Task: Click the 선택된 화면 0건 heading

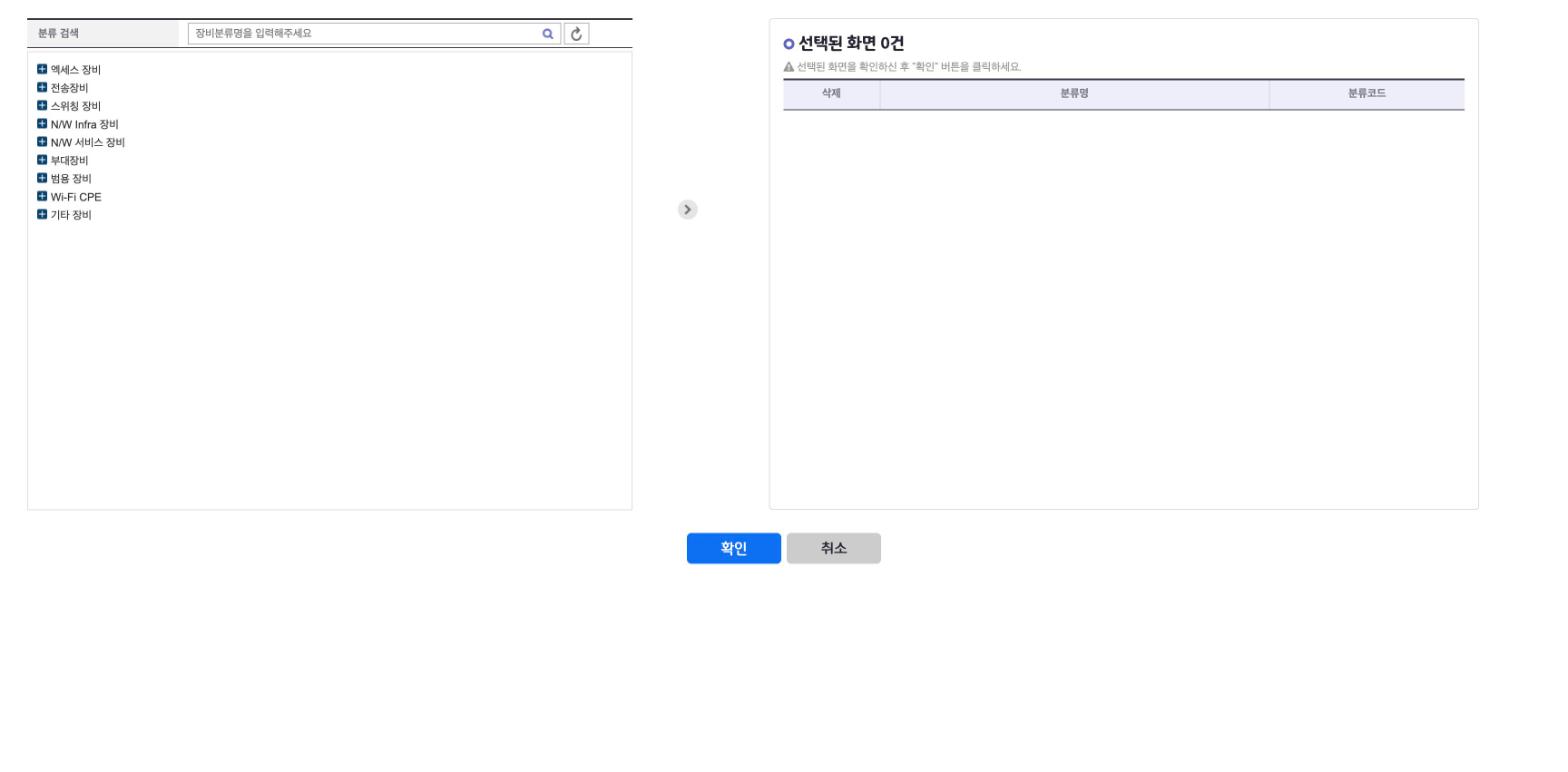Action: pos(851,43)
